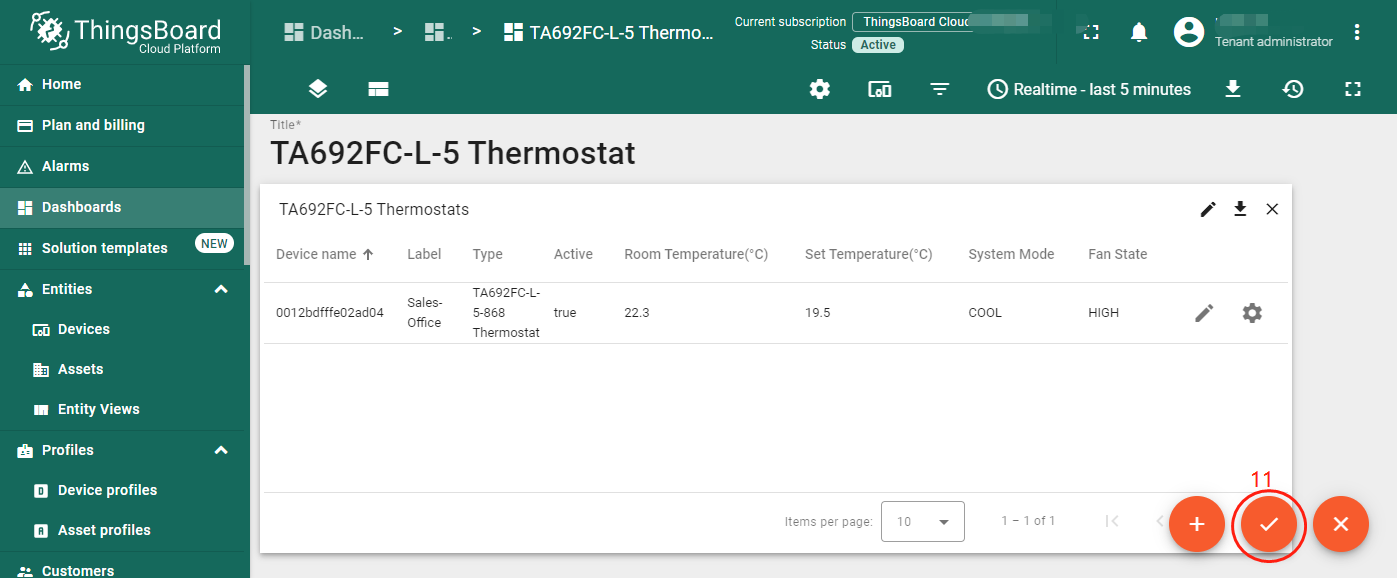Sort by Set Temperature column
The width and height of the screenshot is (1397, 578).
868,254
